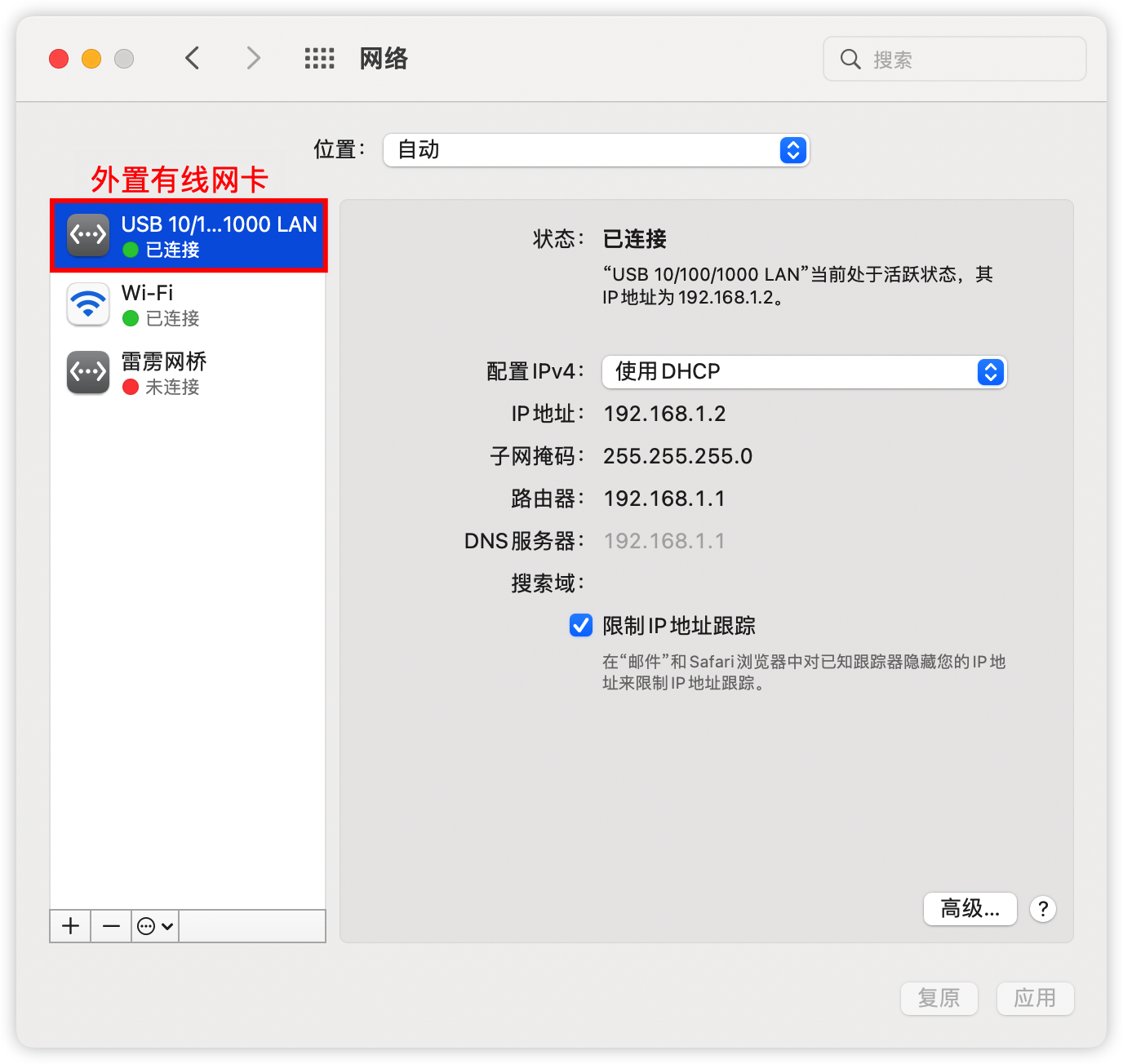Click the 雷雳网桥 bridge icon
The image size is (1123, 1064).
click(88, 373)
